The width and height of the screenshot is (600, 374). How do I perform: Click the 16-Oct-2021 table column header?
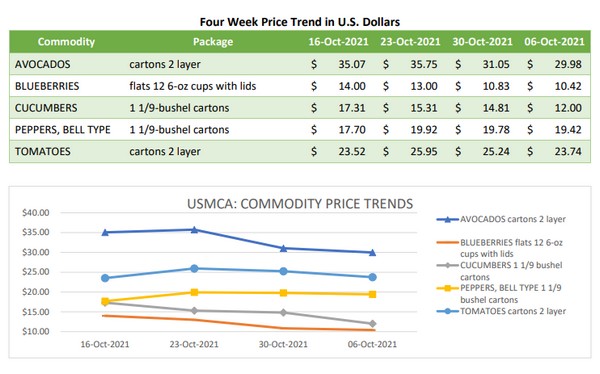(338, 42)
